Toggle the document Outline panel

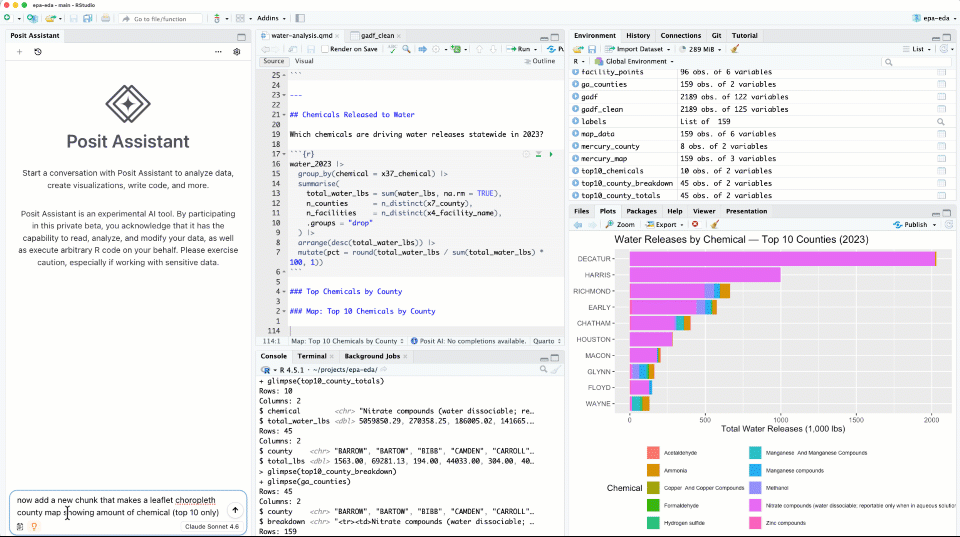pyautogui.click(x=540, y=61)
